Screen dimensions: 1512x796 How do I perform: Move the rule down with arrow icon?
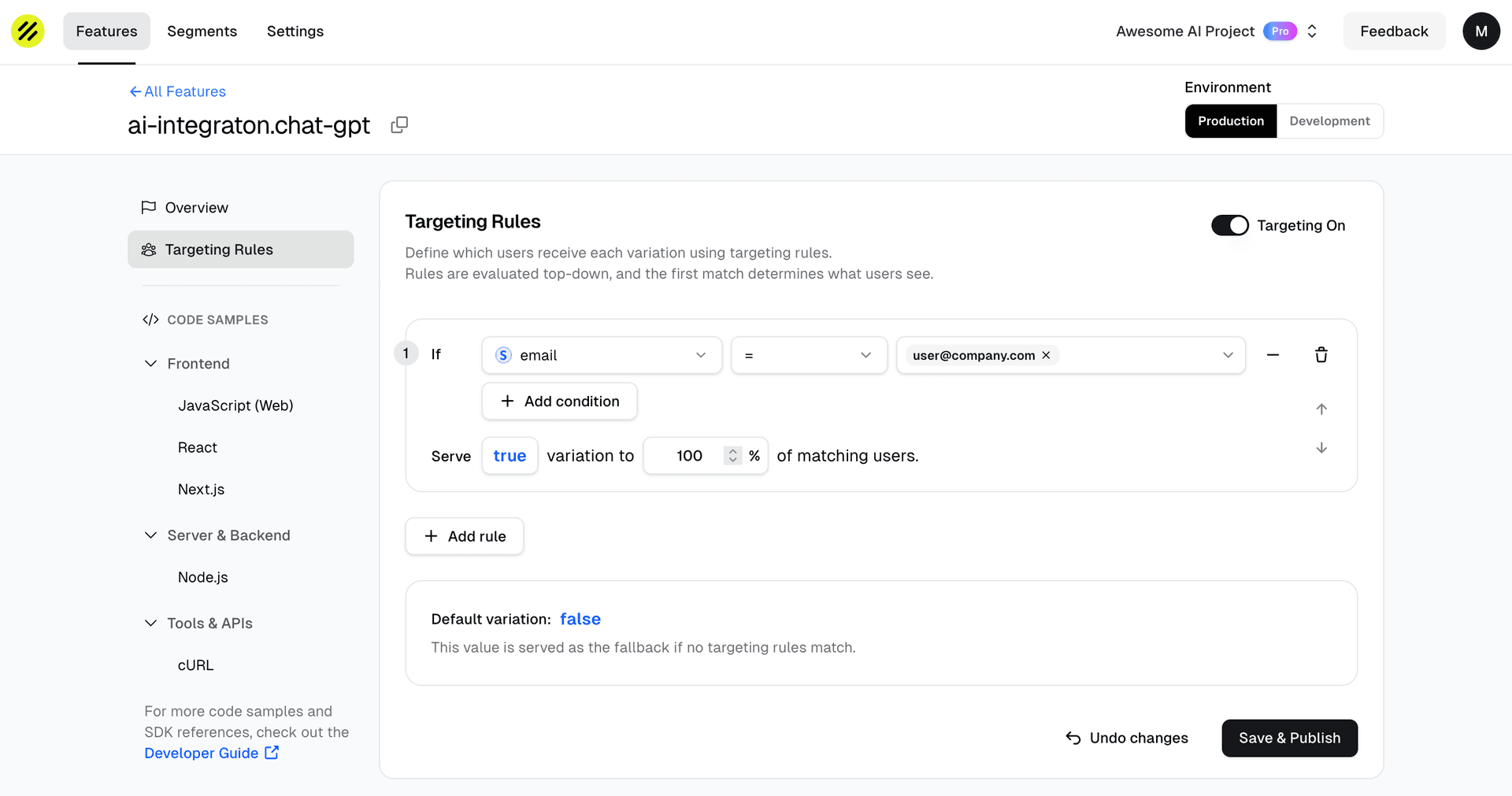(x=1321, y=448)
